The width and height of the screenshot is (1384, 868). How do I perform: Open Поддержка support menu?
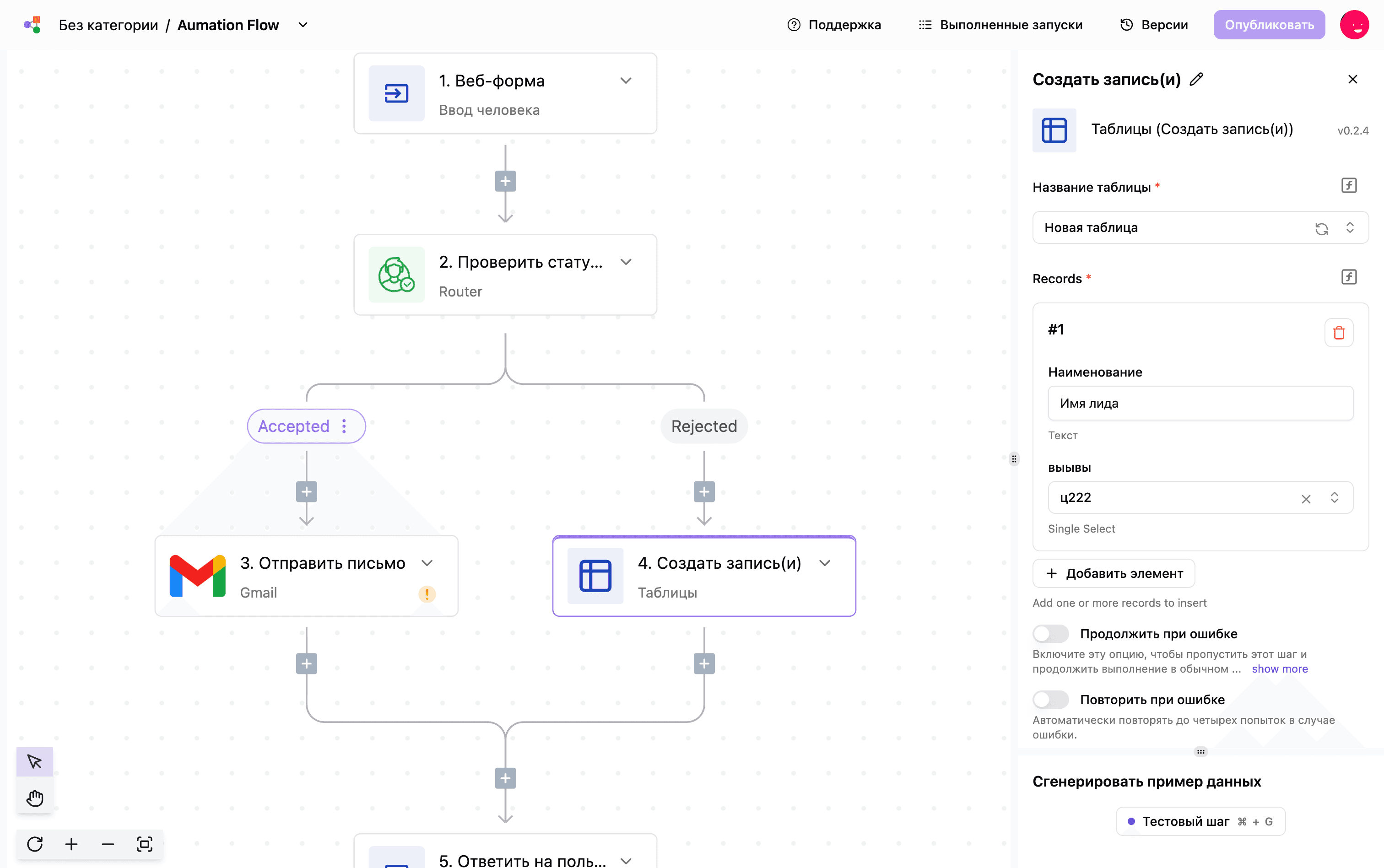pyautogui.click(x=834, y=25)
